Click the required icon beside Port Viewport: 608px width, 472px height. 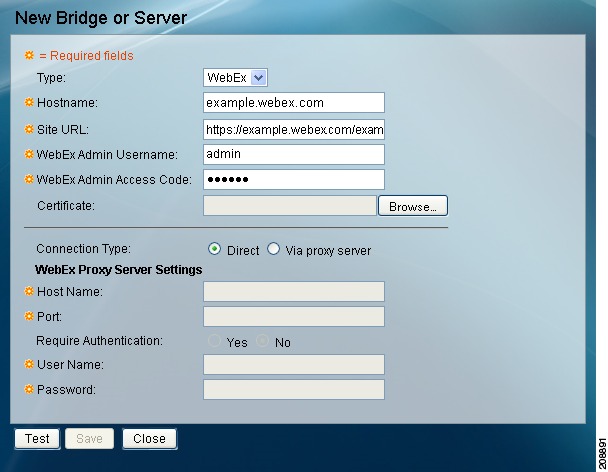29,316
